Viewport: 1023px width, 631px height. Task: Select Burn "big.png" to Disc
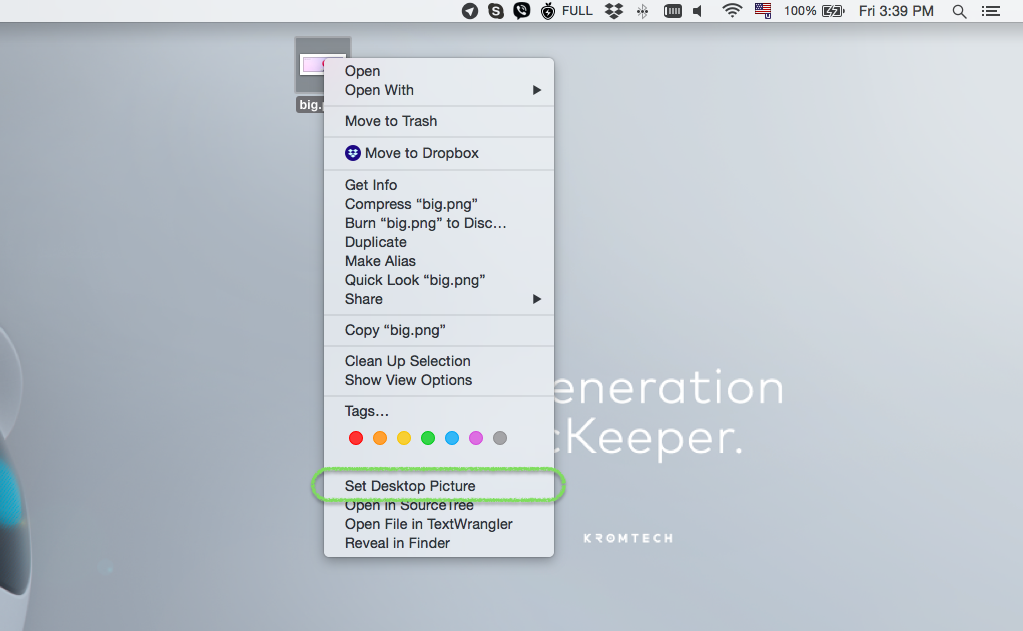click(438, 223)
